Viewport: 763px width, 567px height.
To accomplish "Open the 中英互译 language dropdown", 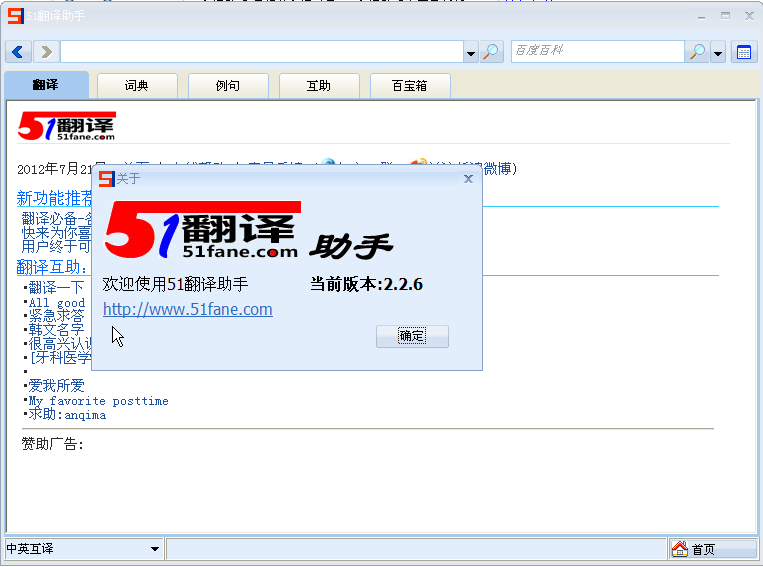I will 83,549.
